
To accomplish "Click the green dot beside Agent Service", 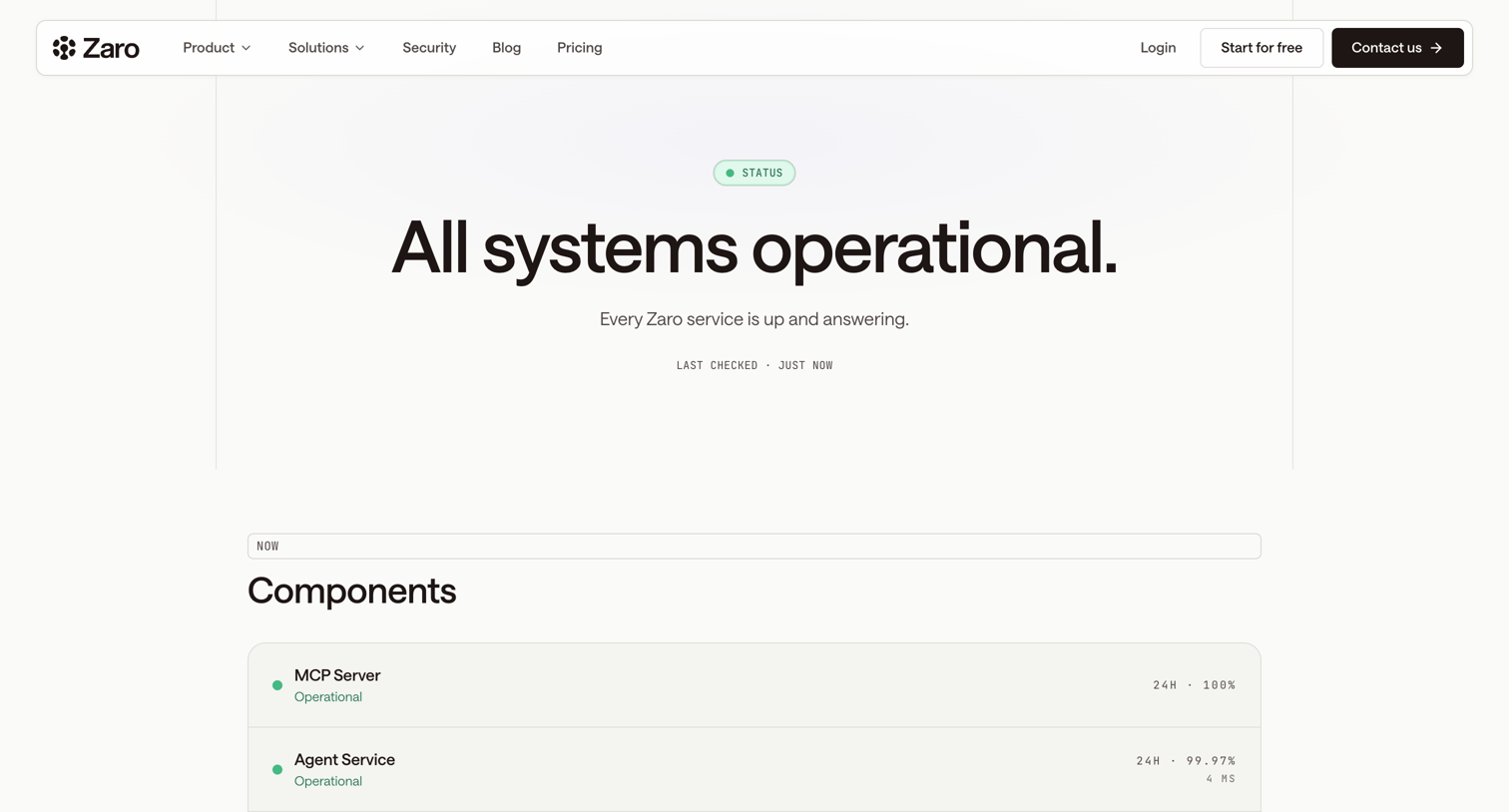I will pos(277,769).
